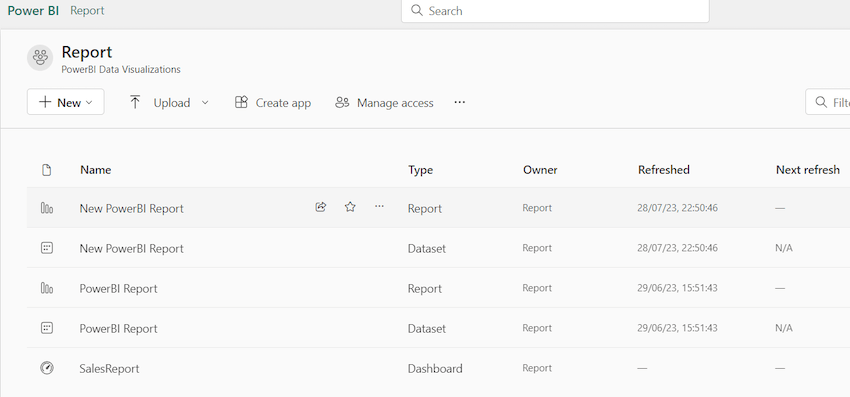Viewport: 850px width, 397px height.
Task: Click the Create app icon
Action: (x=241, y=102)
